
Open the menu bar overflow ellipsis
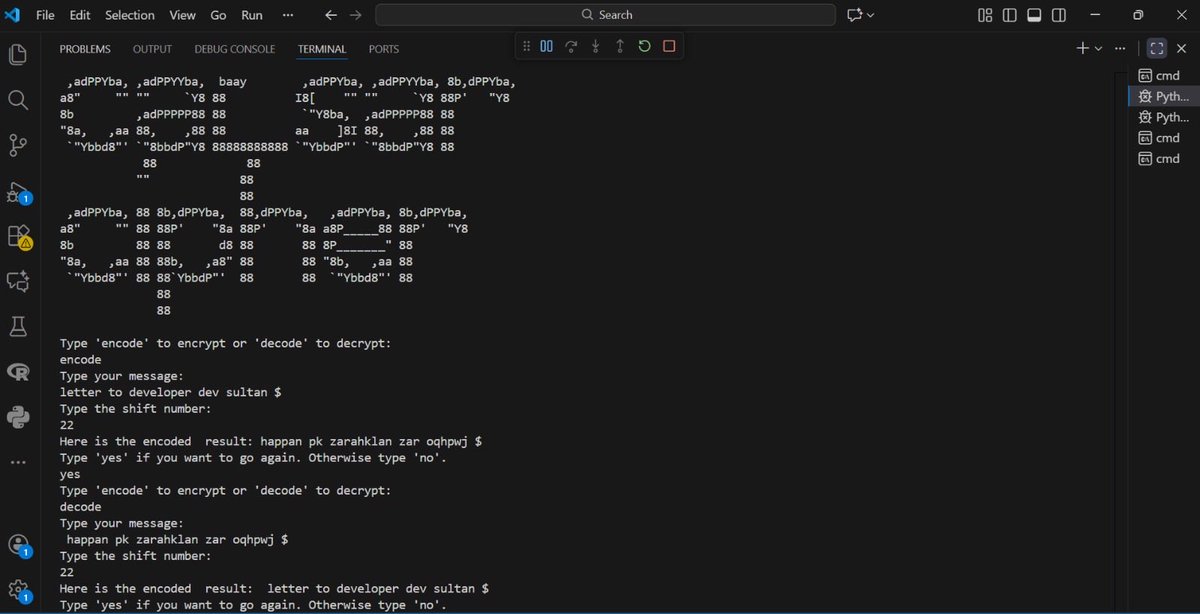[x=288, y=15]
